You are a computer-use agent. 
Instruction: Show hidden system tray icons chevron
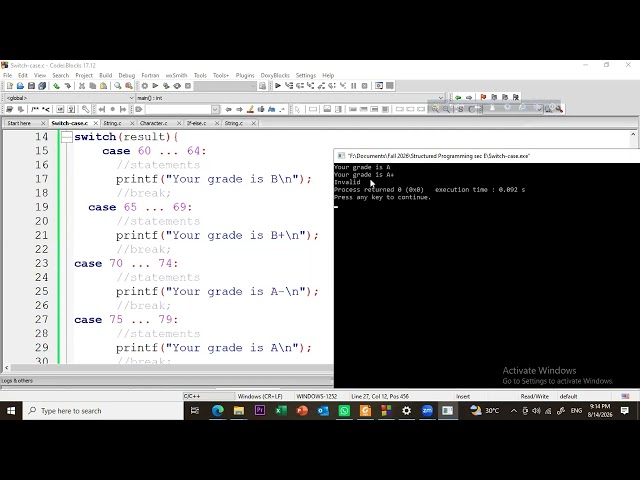[x=514, y=411]
